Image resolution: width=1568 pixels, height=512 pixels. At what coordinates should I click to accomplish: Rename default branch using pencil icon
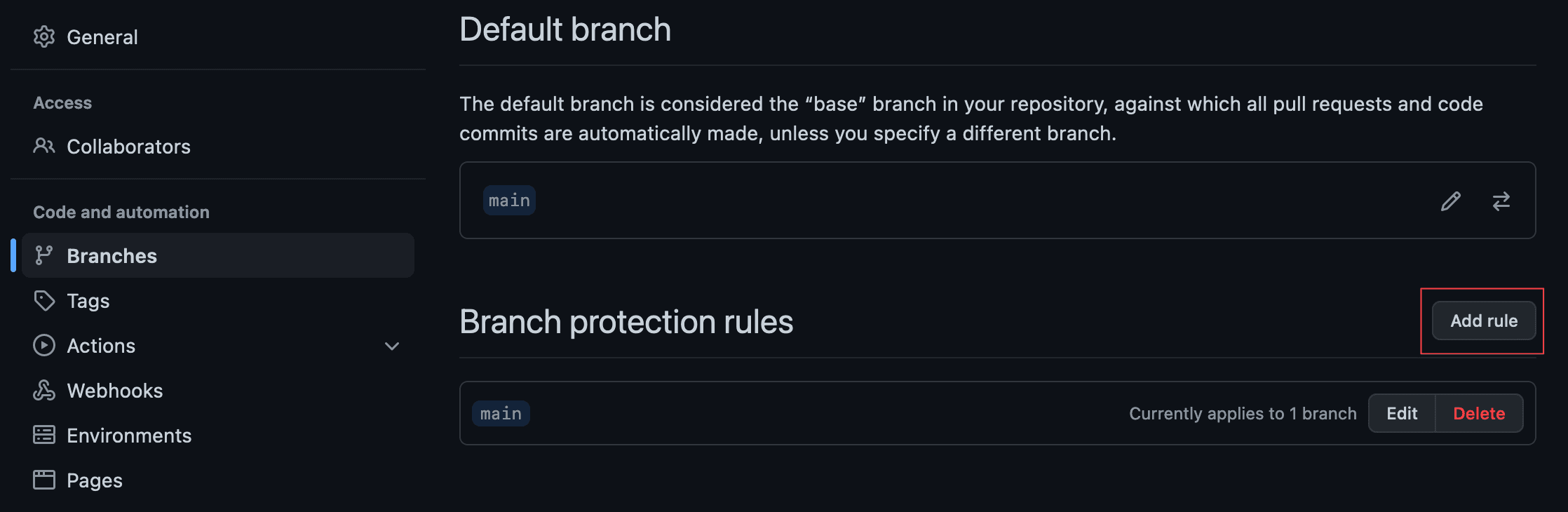click(x=1451, y=201)
